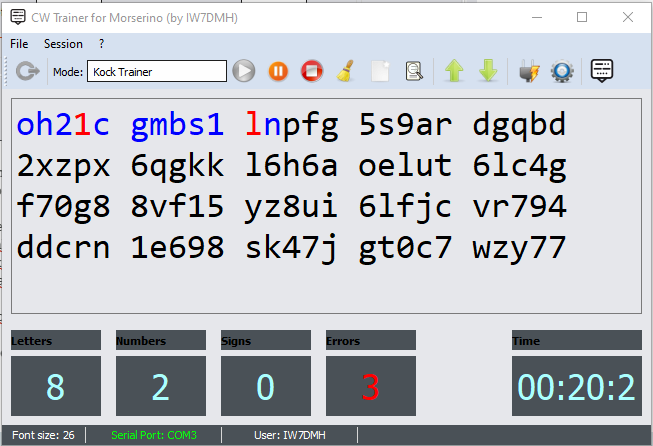Click the word oh21c in text area

coord(63,124)
